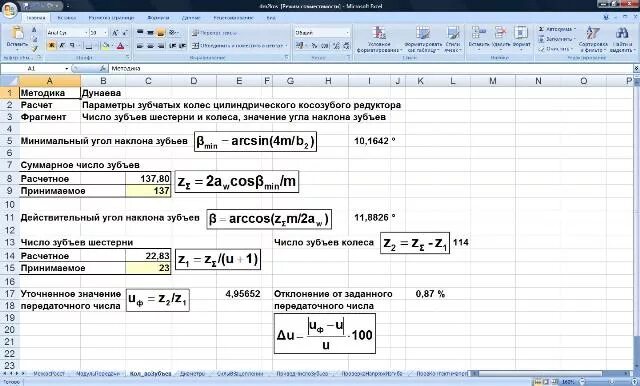This screenshot has height=386, width=640.
Task: Switch to the Page Layout ribbon tab
Action: [111, 18]
